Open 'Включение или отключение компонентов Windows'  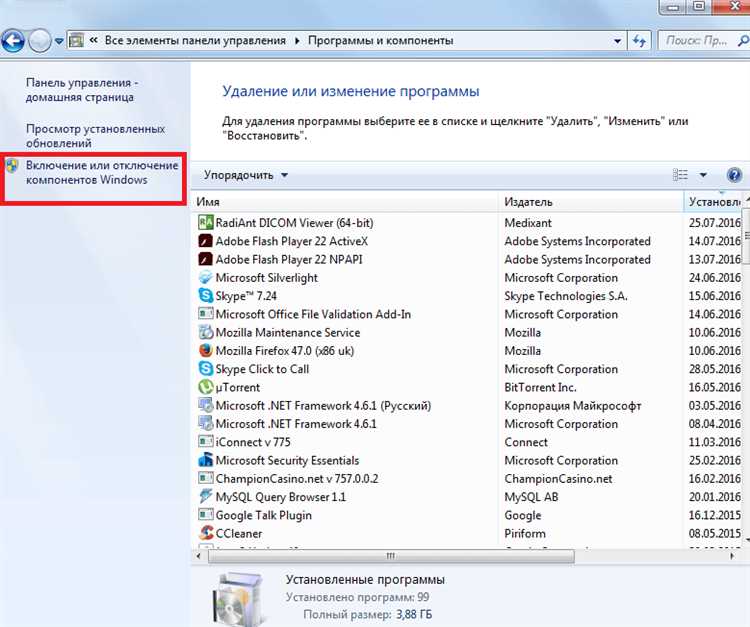[x=102, y=173]
